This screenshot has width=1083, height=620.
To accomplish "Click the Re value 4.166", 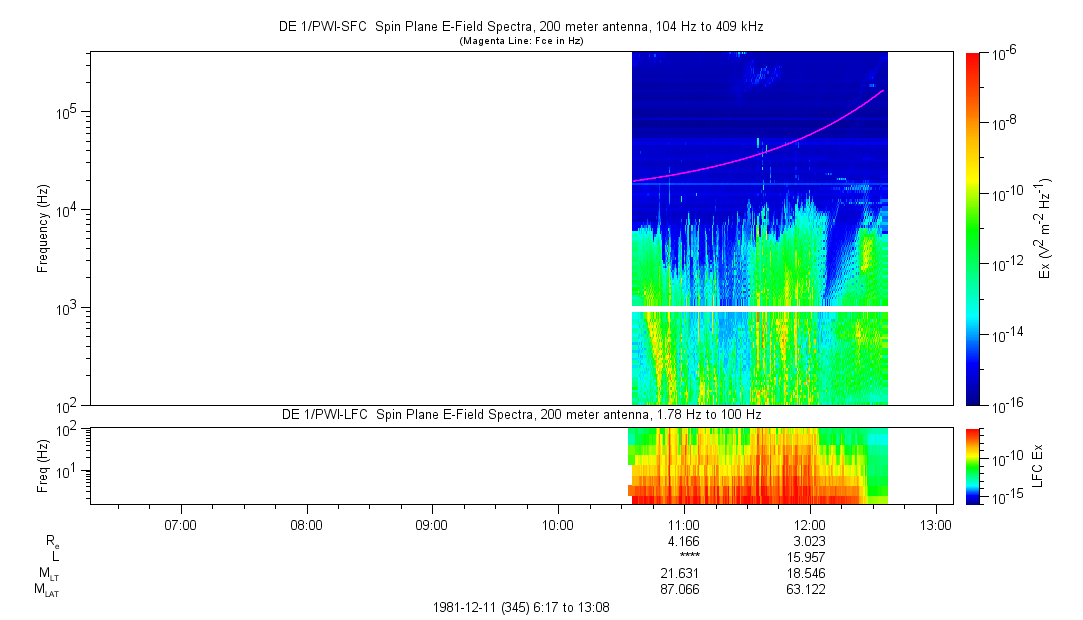I will 683,541.
